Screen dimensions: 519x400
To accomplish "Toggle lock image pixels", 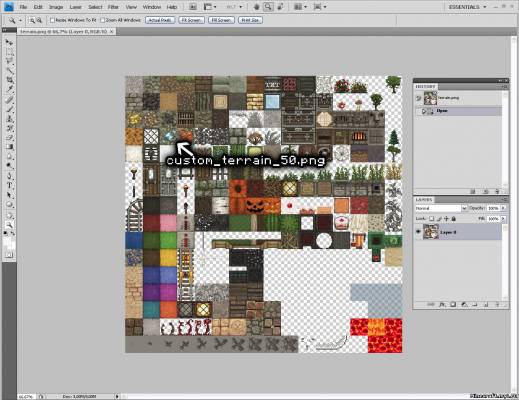I will tap(439, 219).
